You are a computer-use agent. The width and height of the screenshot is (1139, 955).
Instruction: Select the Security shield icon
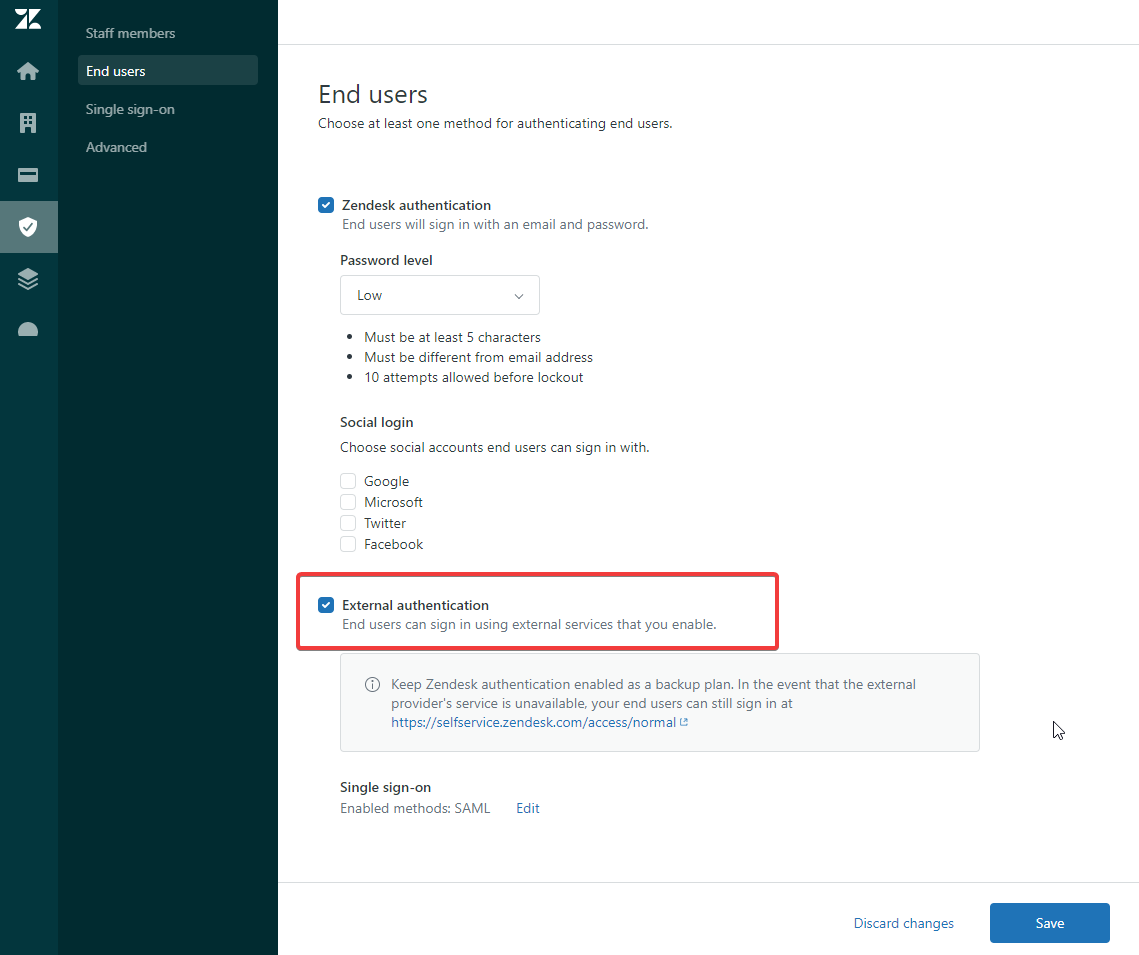[28, 227]
